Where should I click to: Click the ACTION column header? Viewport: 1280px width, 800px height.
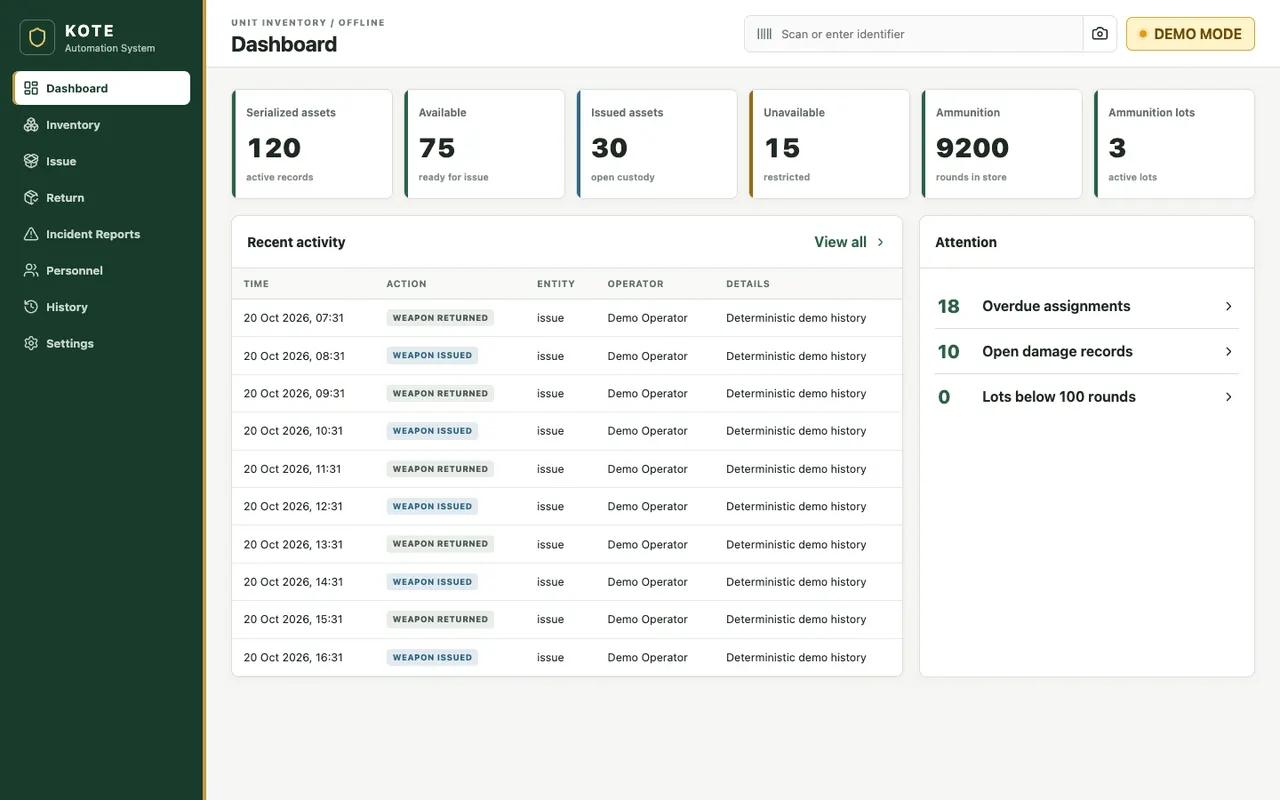tap(407, 284)
